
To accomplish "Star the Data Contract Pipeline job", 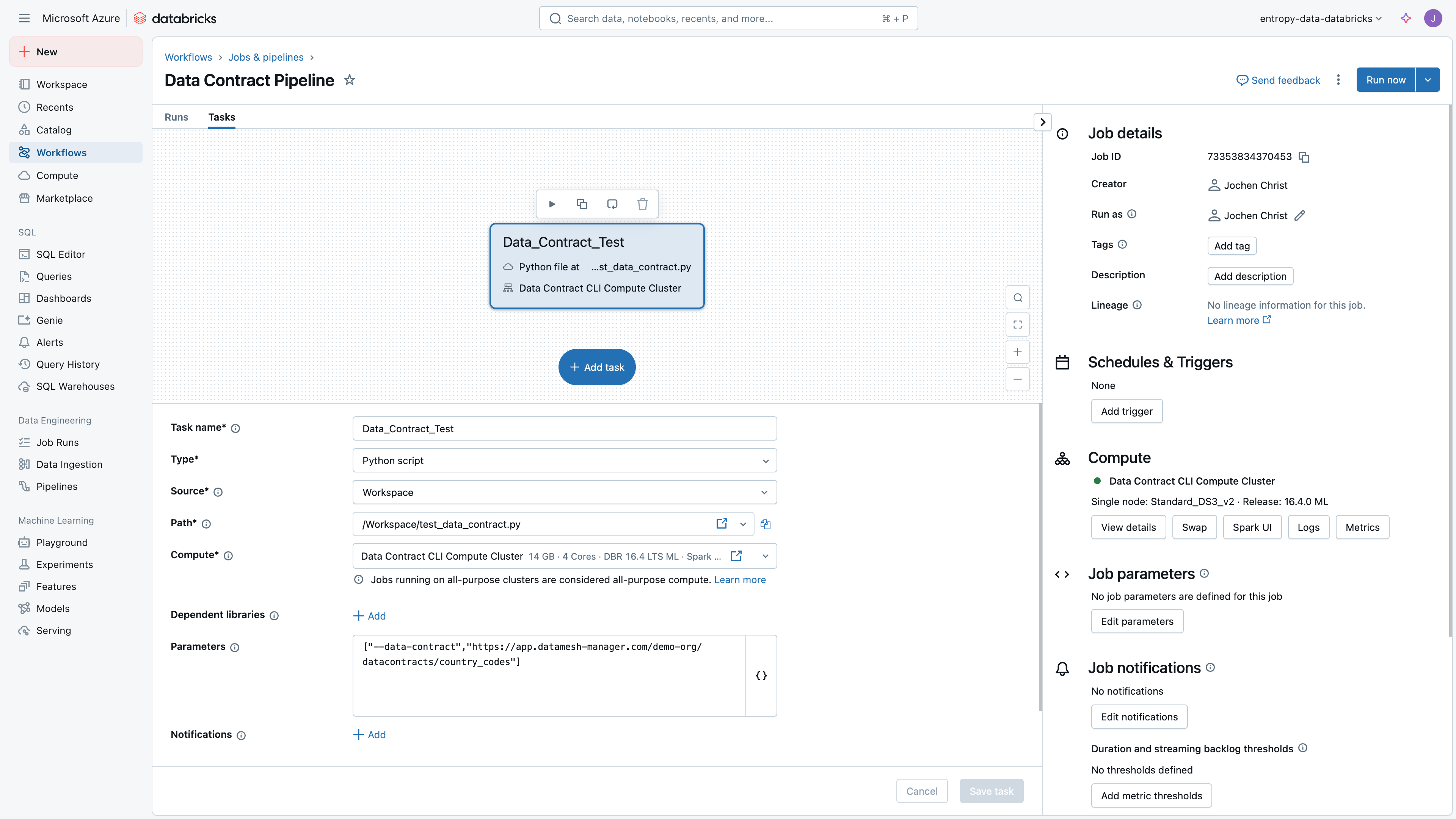I will point(350,80).
